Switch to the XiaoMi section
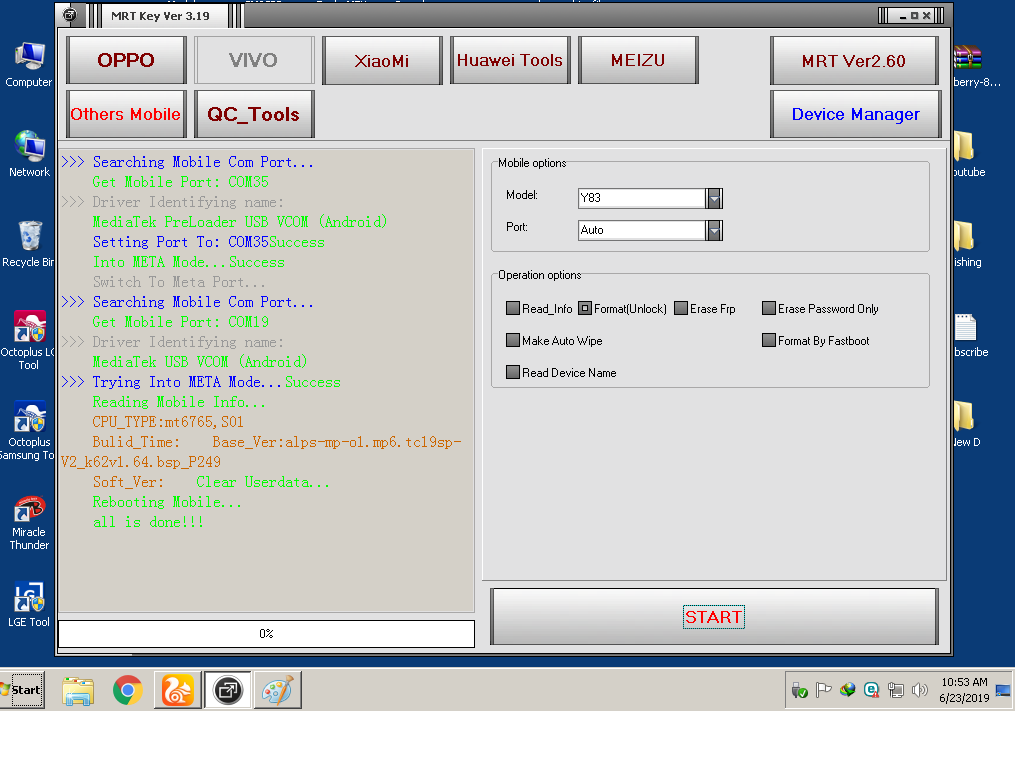This screenshot has width=1024, height=768. (382, 60)
